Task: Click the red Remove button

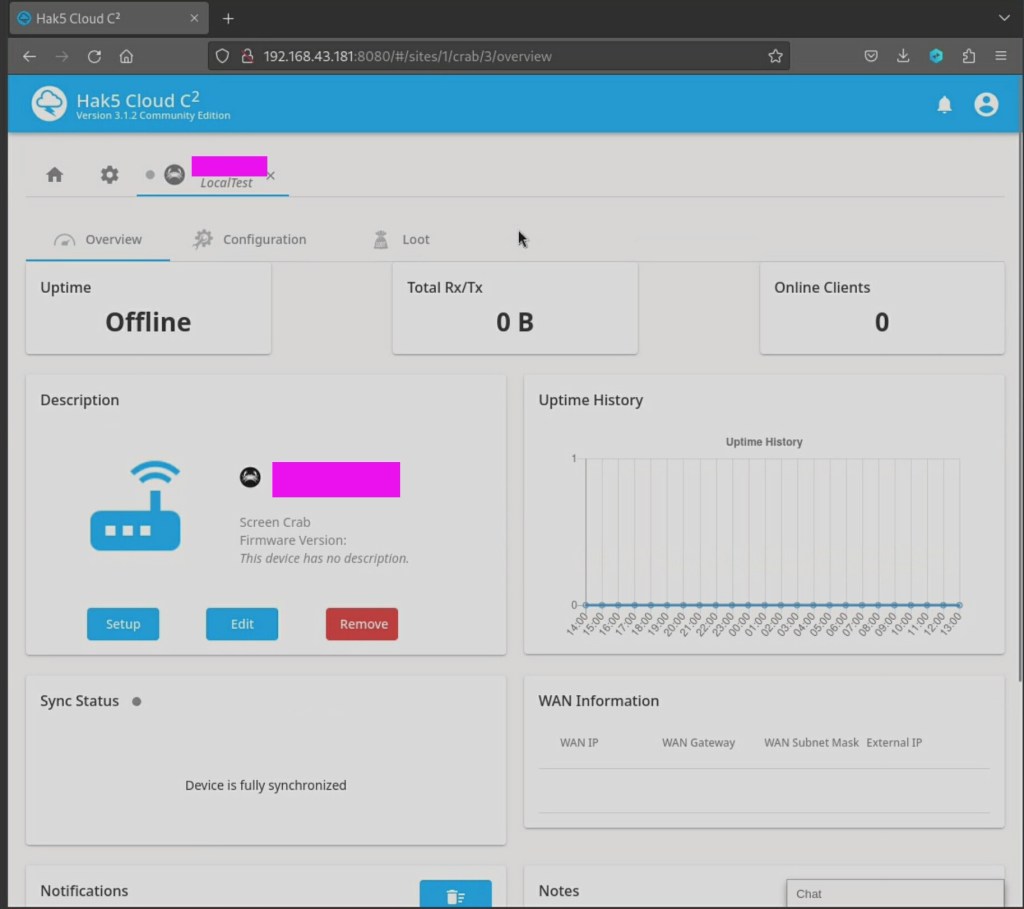Action: click(x=362, y=624)
